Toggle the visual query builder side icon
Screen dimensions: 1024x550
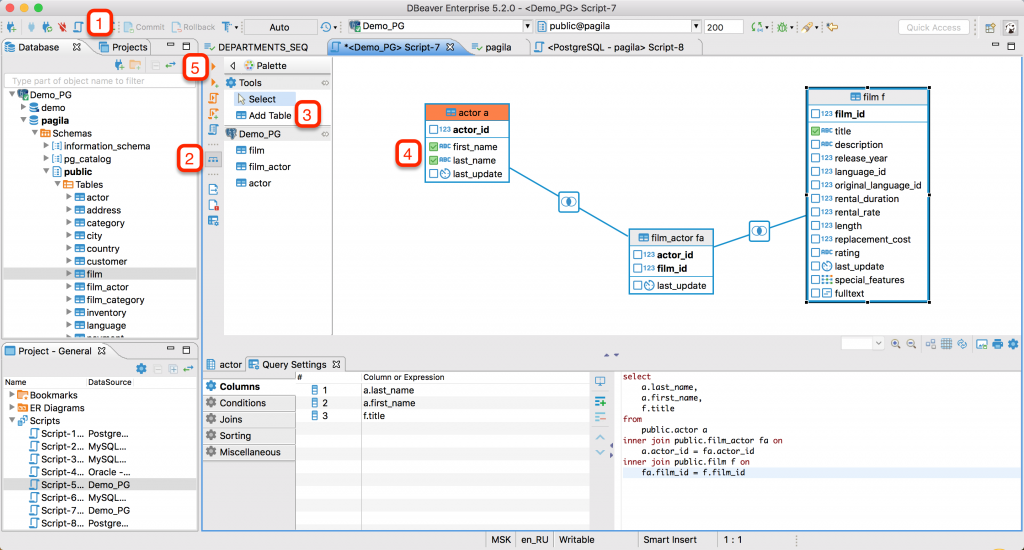pos(214,159)
